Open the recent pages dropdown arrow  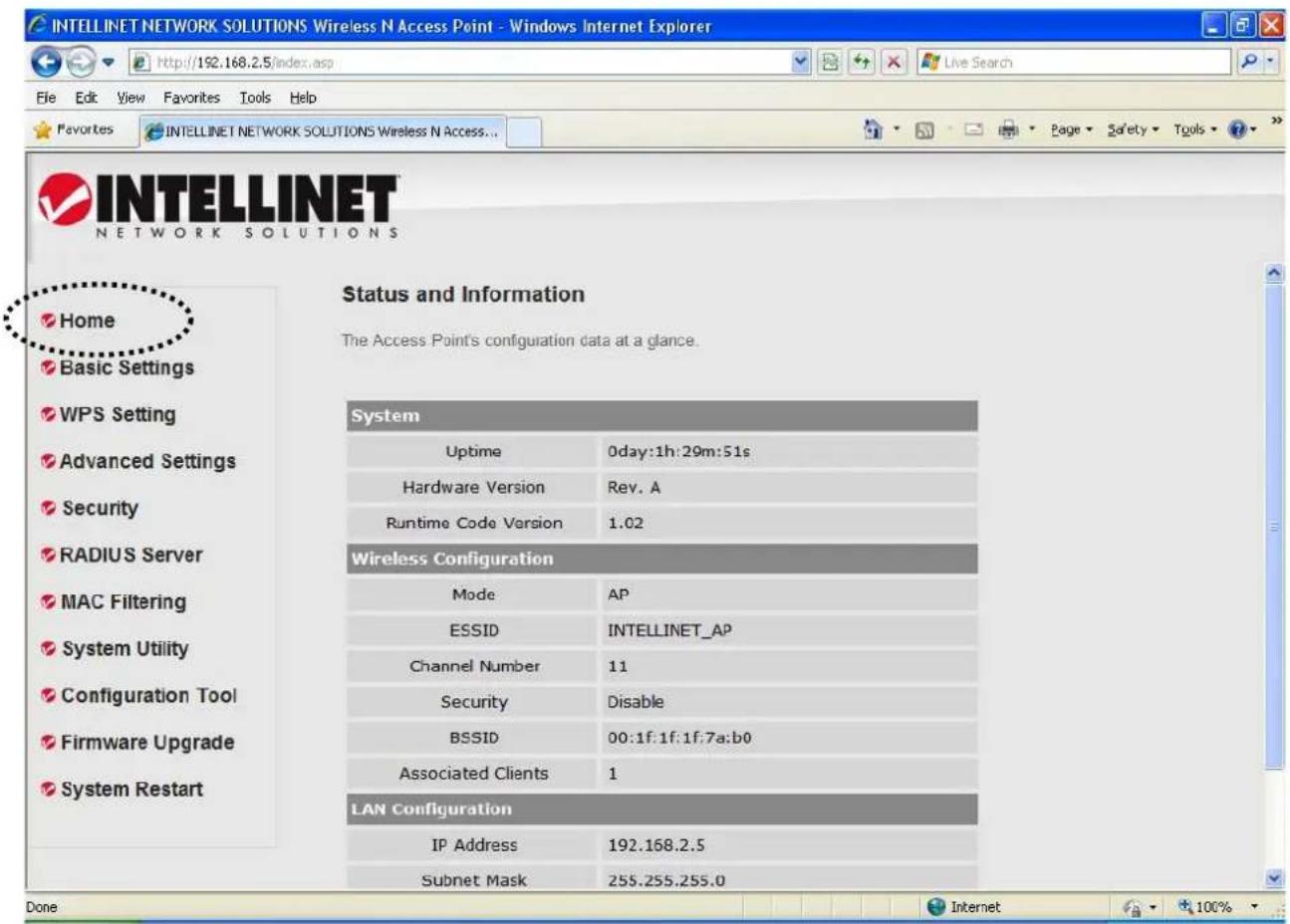pyautogui.click(x=108, y=63)
